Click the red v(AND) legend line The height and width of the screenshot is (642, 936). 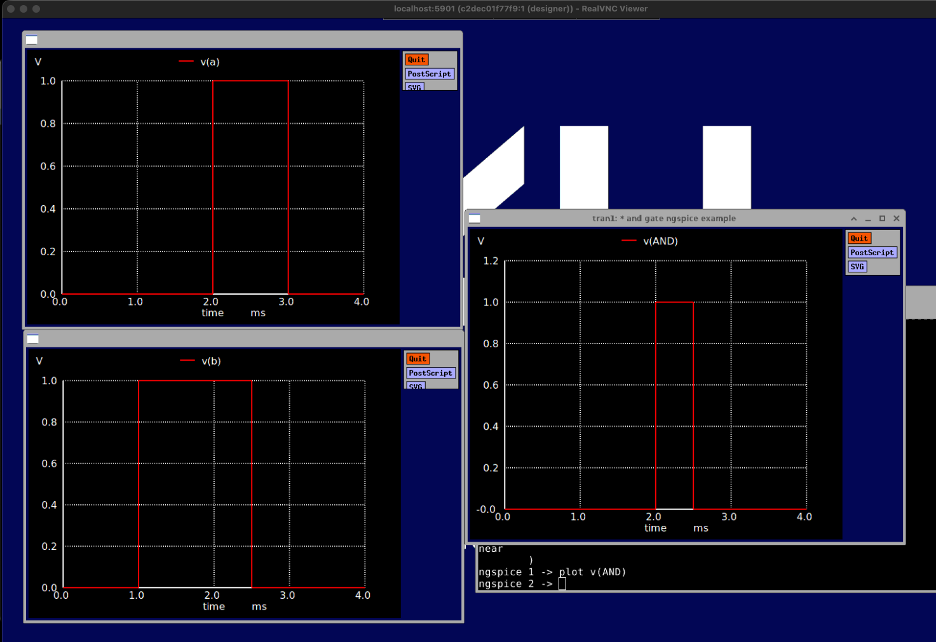(629, 241)
